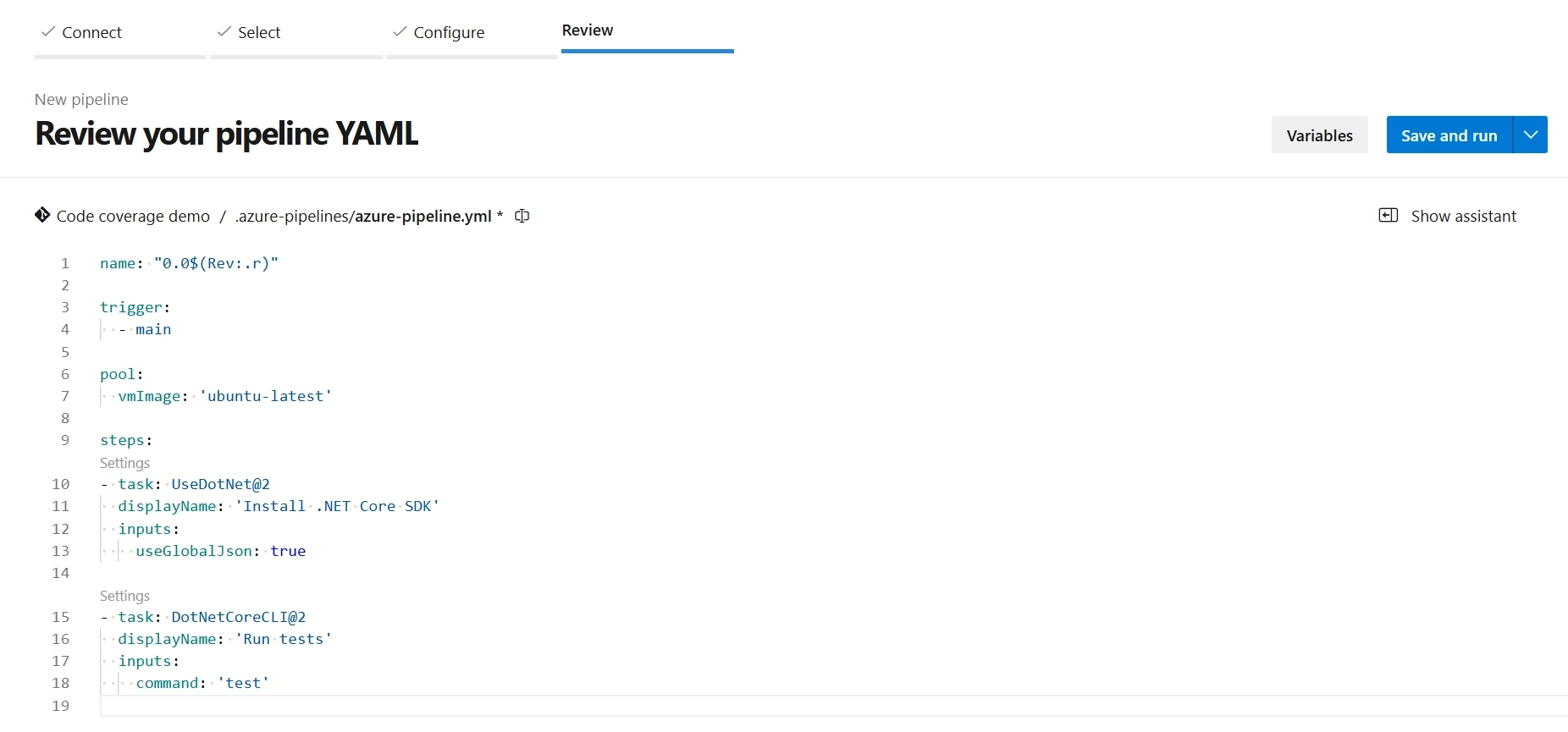
Task: Click line number 15 in the gutter
Action: tap(61, 617)
